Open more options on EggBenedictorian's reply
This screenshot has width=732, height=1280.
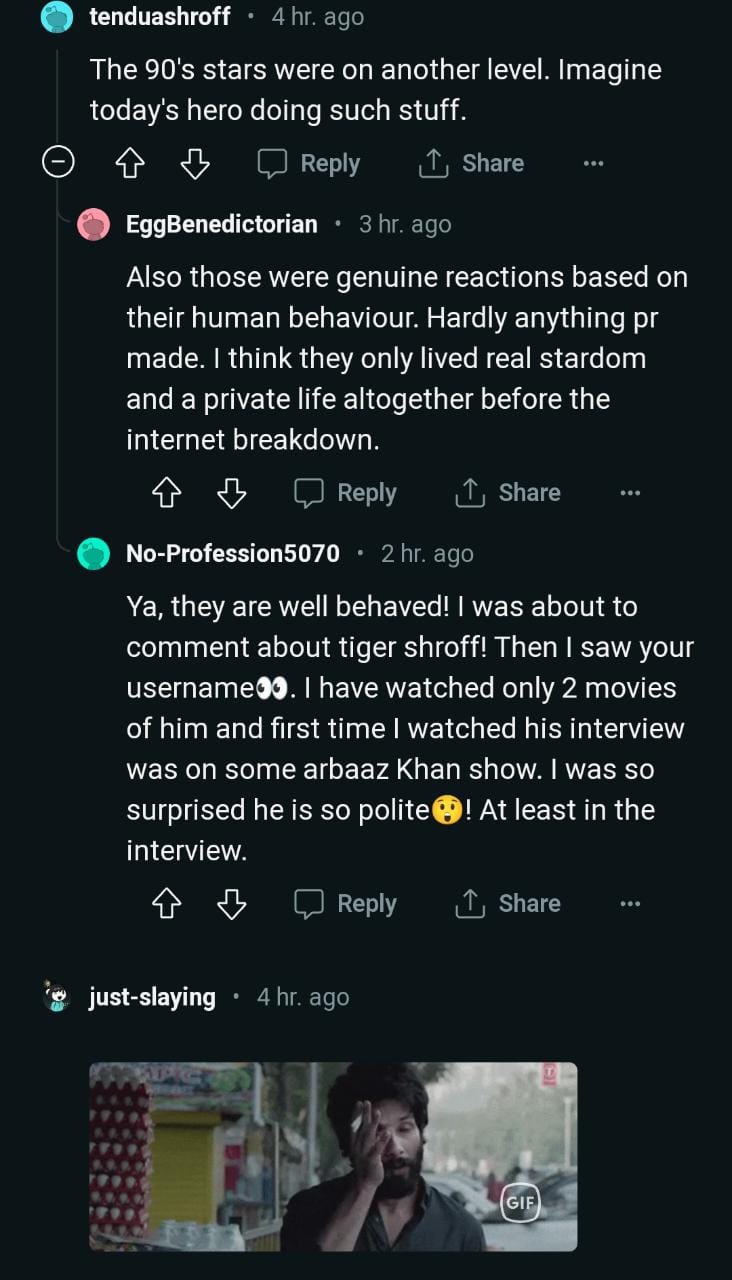629,492
